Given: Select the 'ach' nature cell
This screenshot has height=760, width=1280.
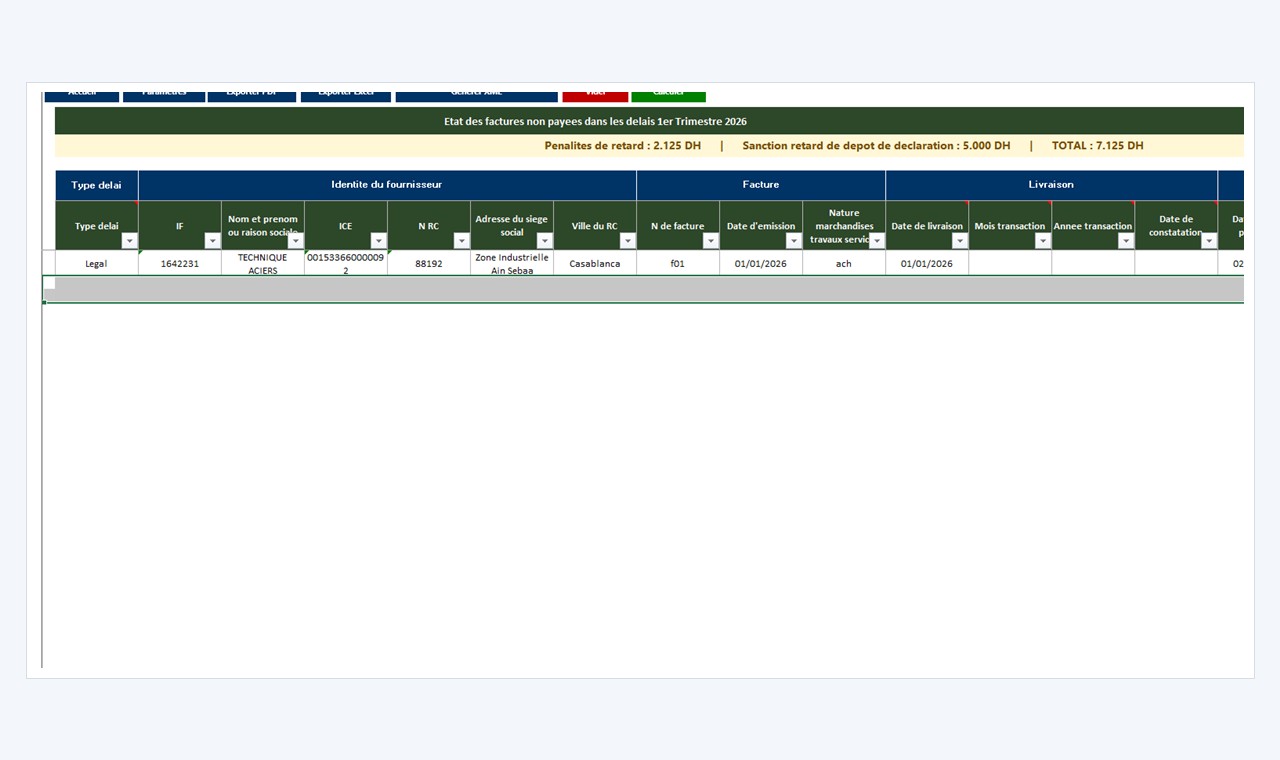Looking at the screenshot, I should click(844, 264).
